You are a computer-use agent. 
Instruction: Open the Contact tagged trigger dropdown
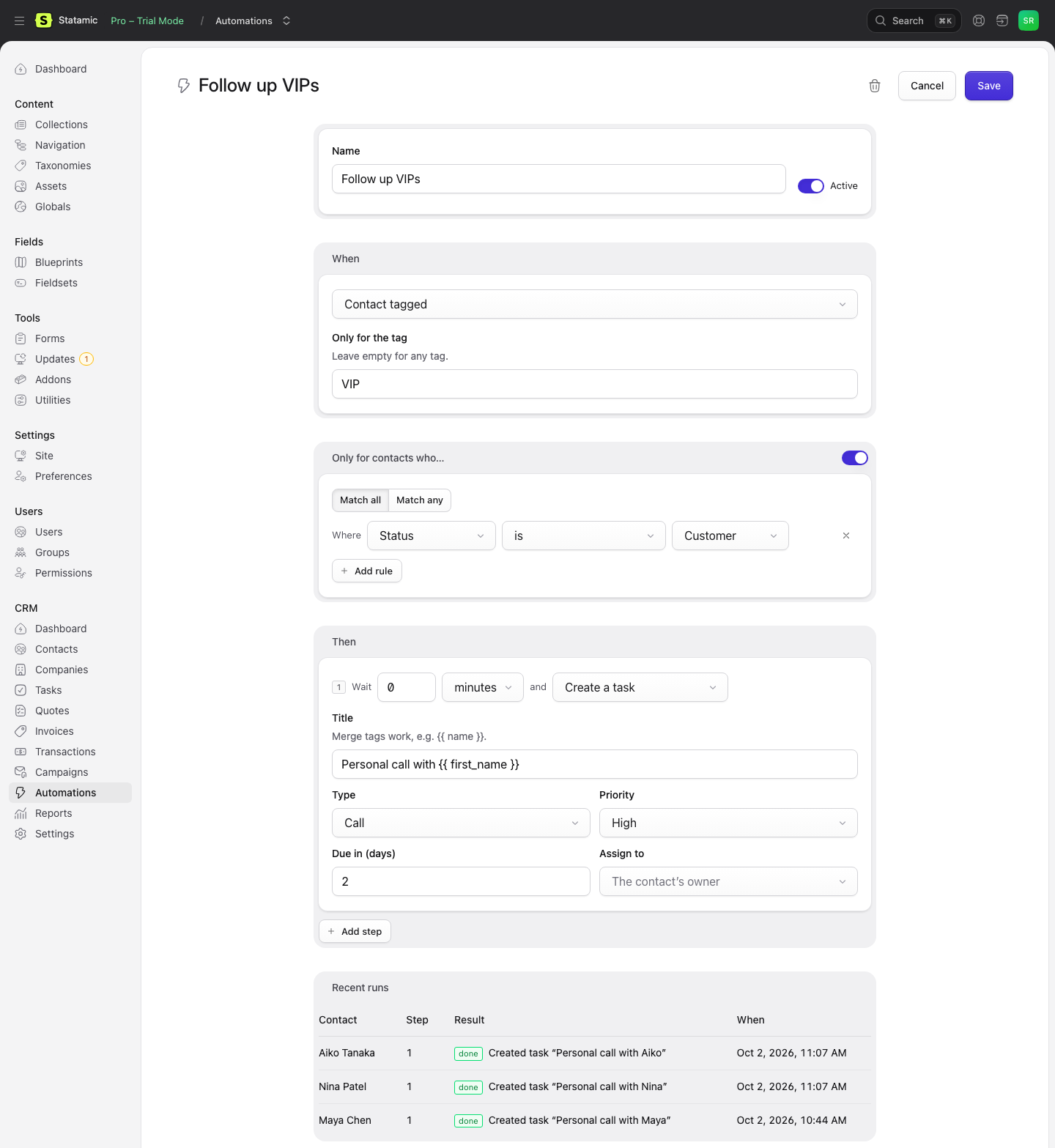coord(595,304)
